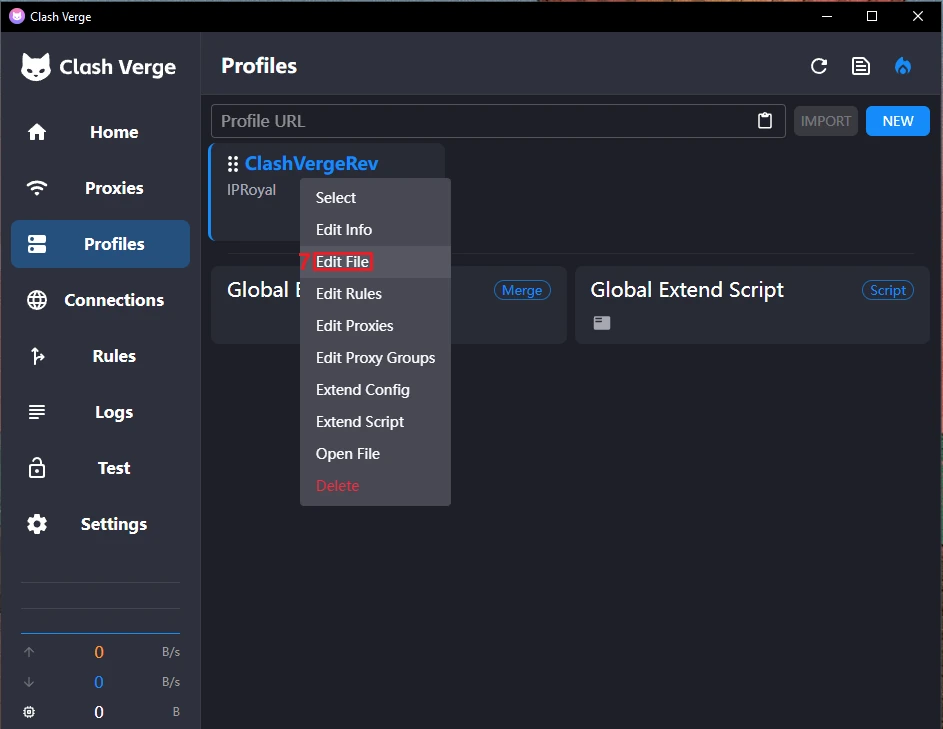Choose Edit Proxy Groups menu entry
Screen dimensions: 943x729
tap(375, 358)
